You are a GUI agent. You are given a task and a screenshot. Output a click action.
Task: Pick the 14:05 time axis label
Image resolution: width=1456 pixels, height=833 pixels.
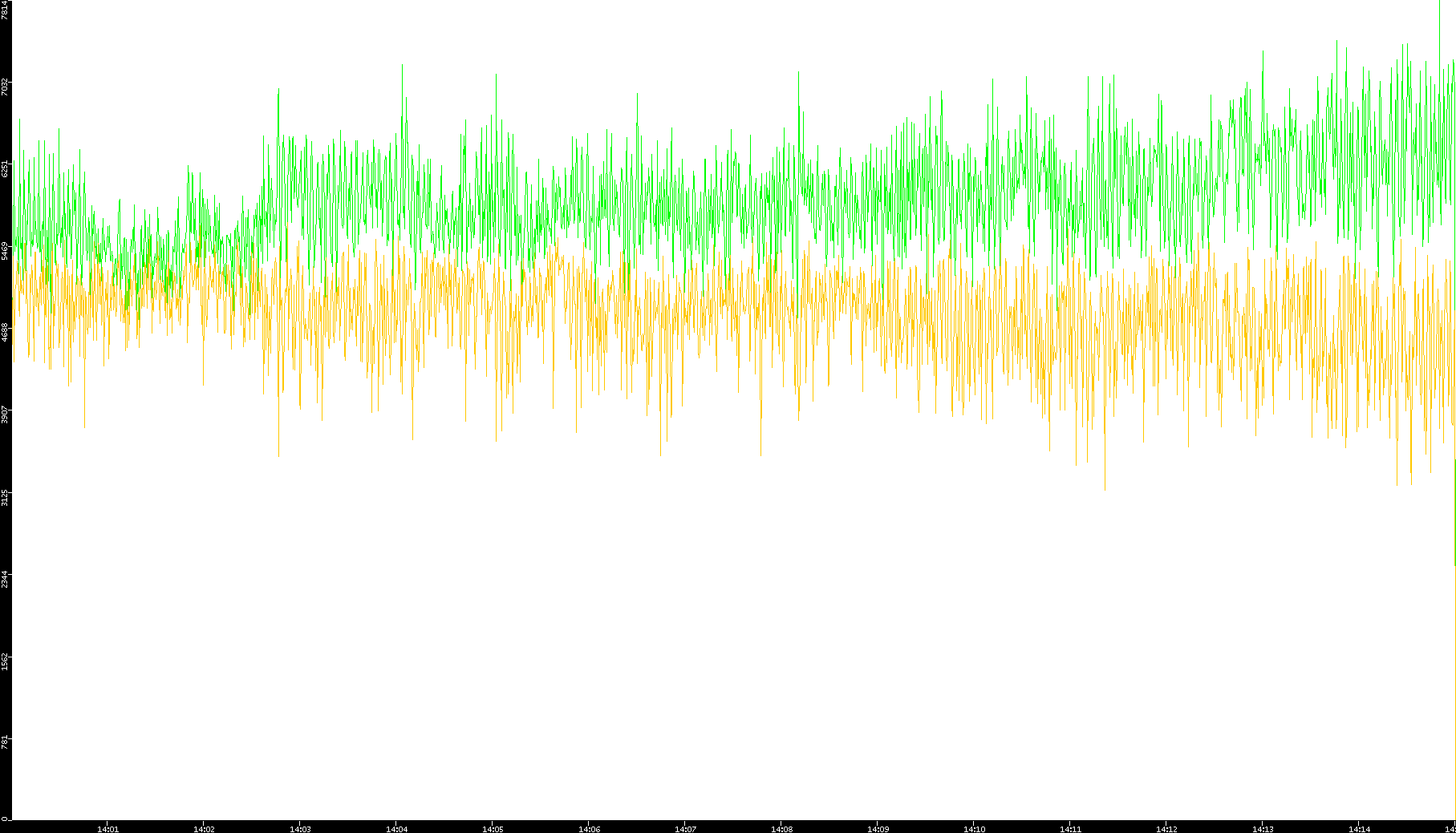[493, 828]
